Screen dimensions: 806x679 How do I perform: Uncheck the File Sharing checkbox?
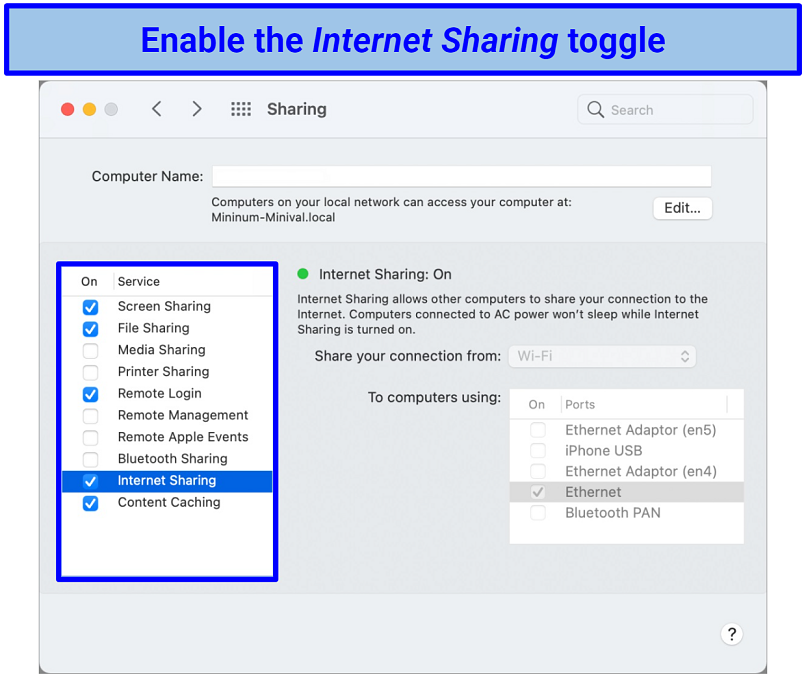(90, 328)
